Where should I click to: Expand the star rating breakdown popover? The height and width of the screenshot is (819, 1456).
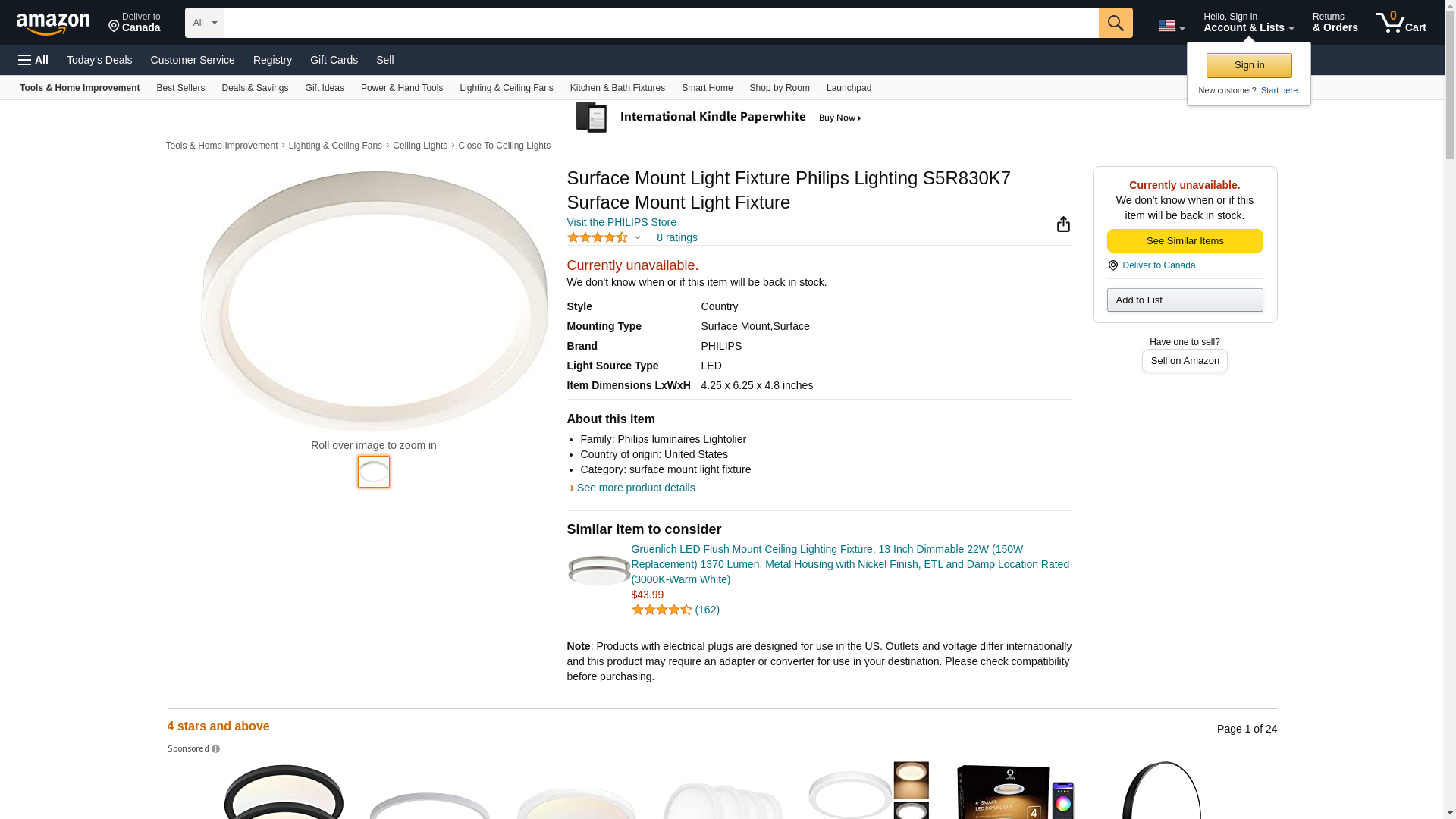637,237
